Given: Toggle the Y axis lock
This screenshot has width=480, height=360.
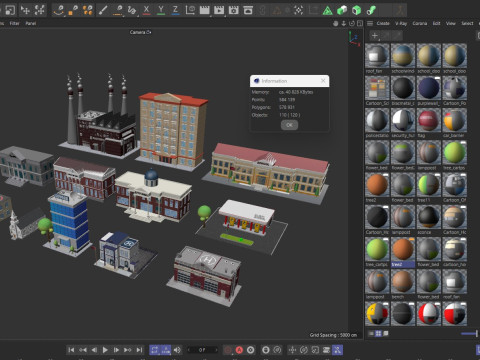Looking at the screenshot, I should point(161,10).
